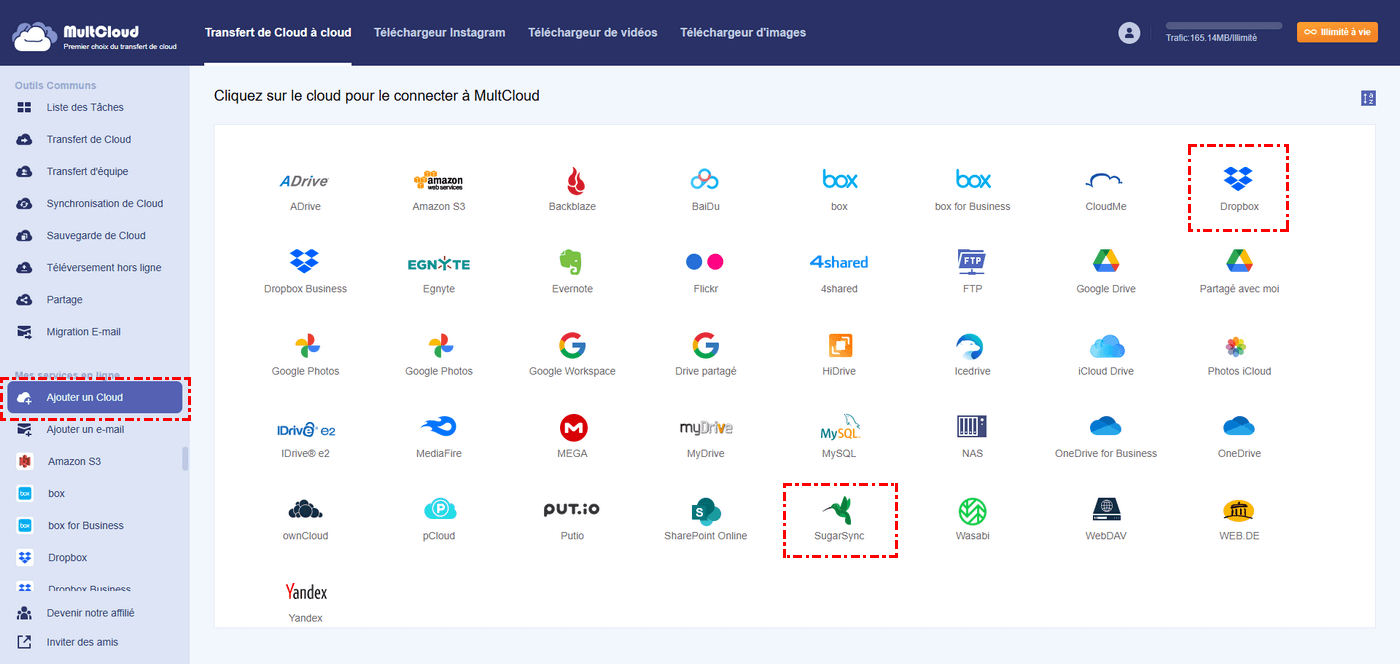Choose the 4shared service
The height and width of the screenshot is (664, 1400).
click(838, 262)
